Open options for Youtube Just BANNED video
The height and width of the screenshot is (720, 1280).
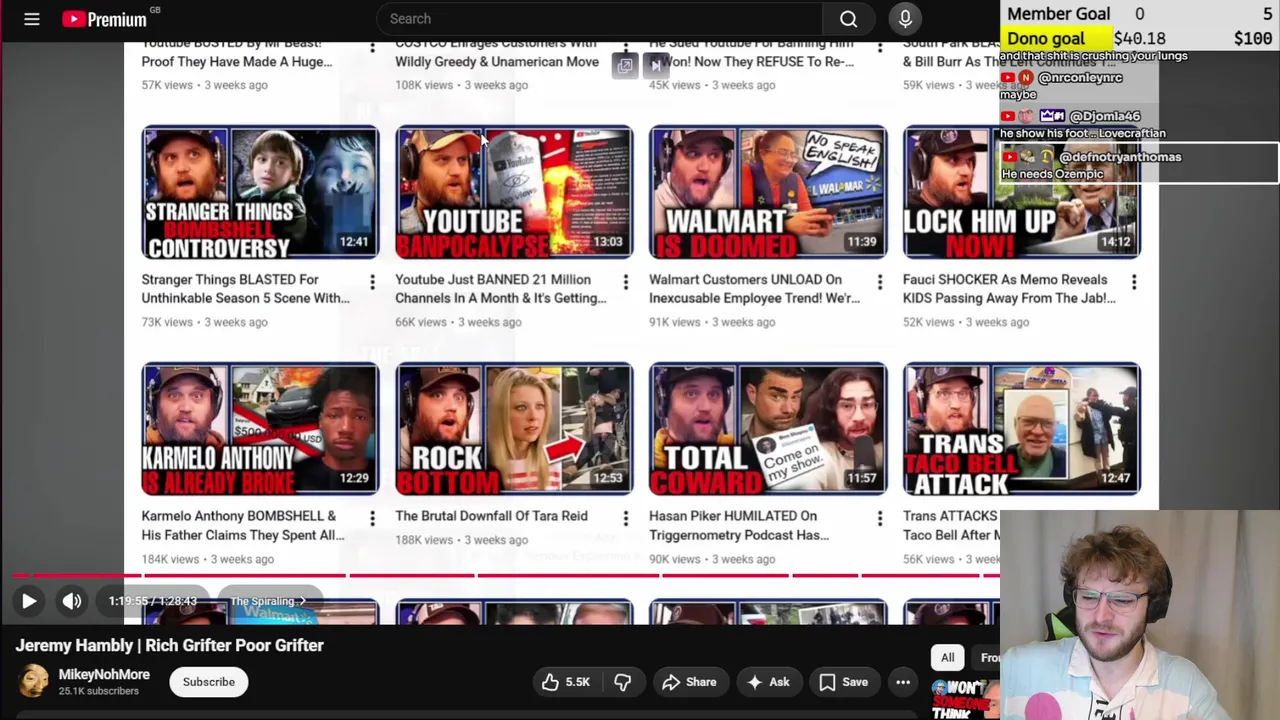[626, 283]
